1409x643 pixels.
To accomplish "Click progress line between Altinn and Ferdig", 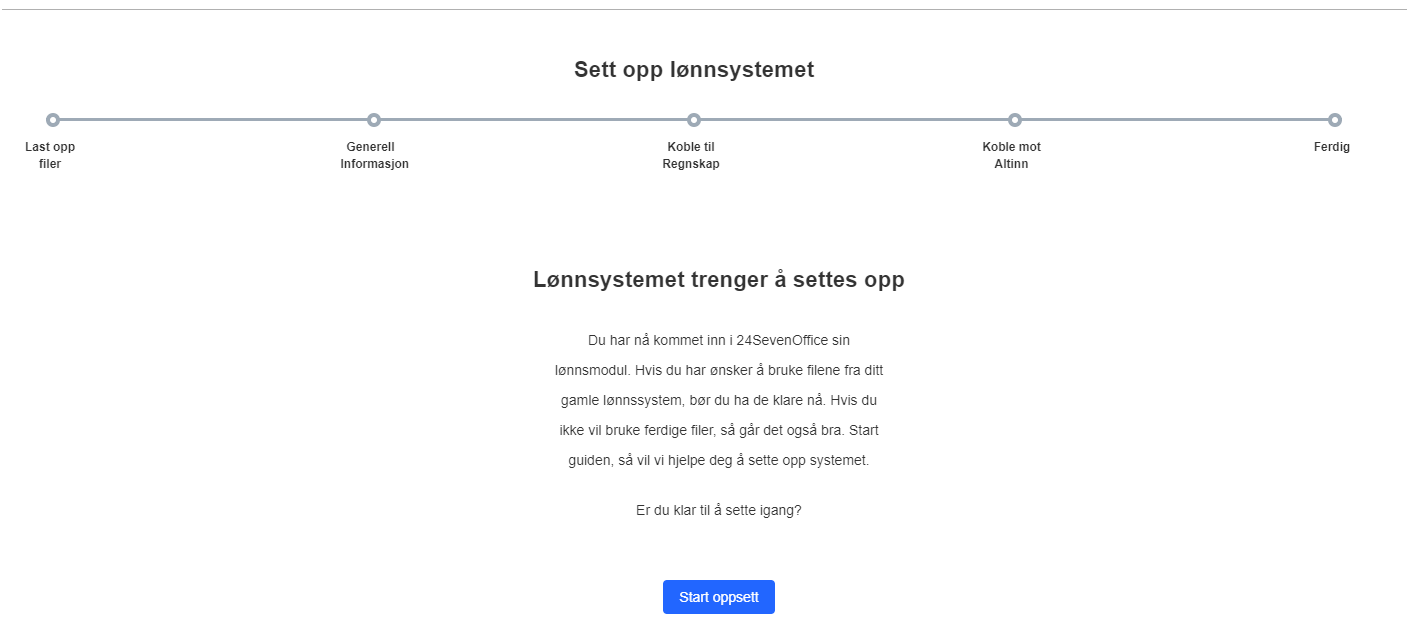I will click(1175, 120).
